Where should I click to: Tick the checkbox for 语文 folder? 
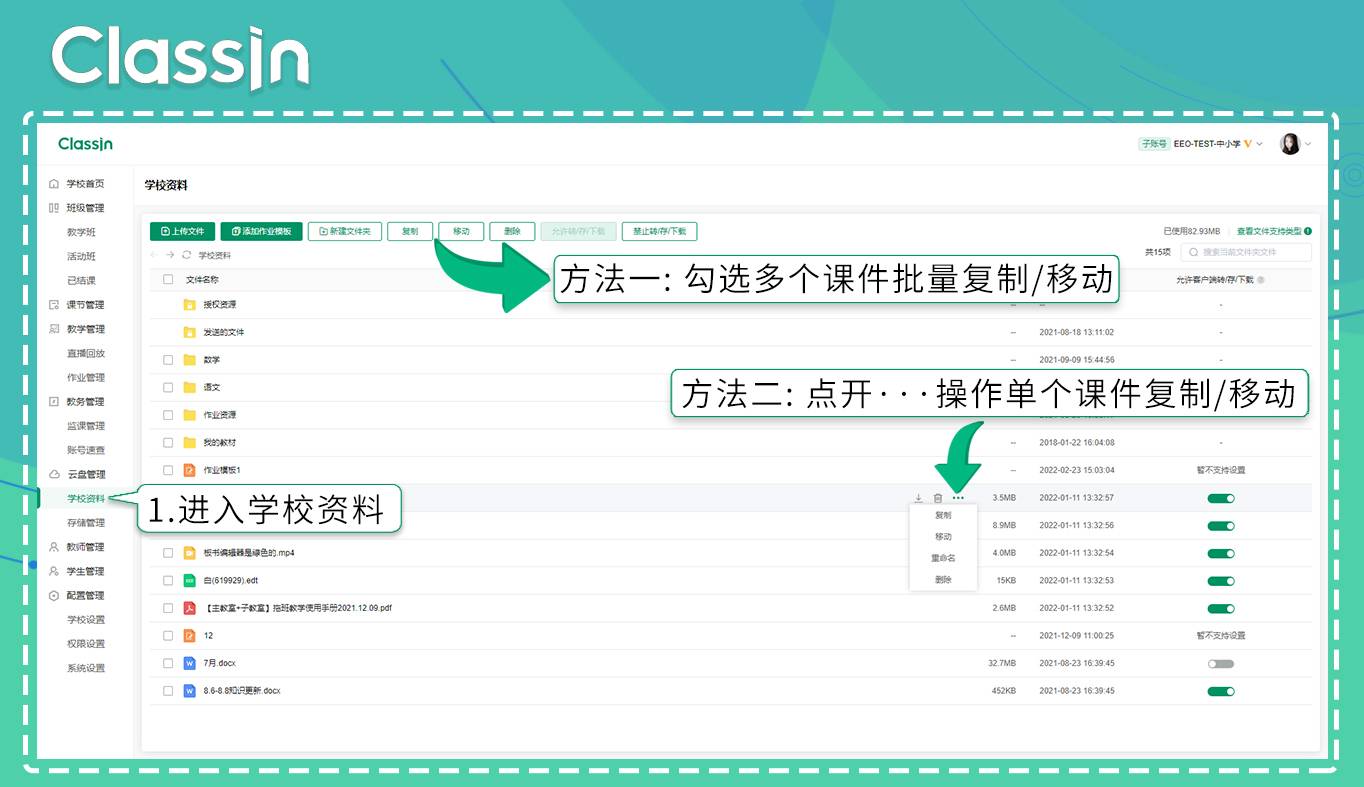pos(168,387)
